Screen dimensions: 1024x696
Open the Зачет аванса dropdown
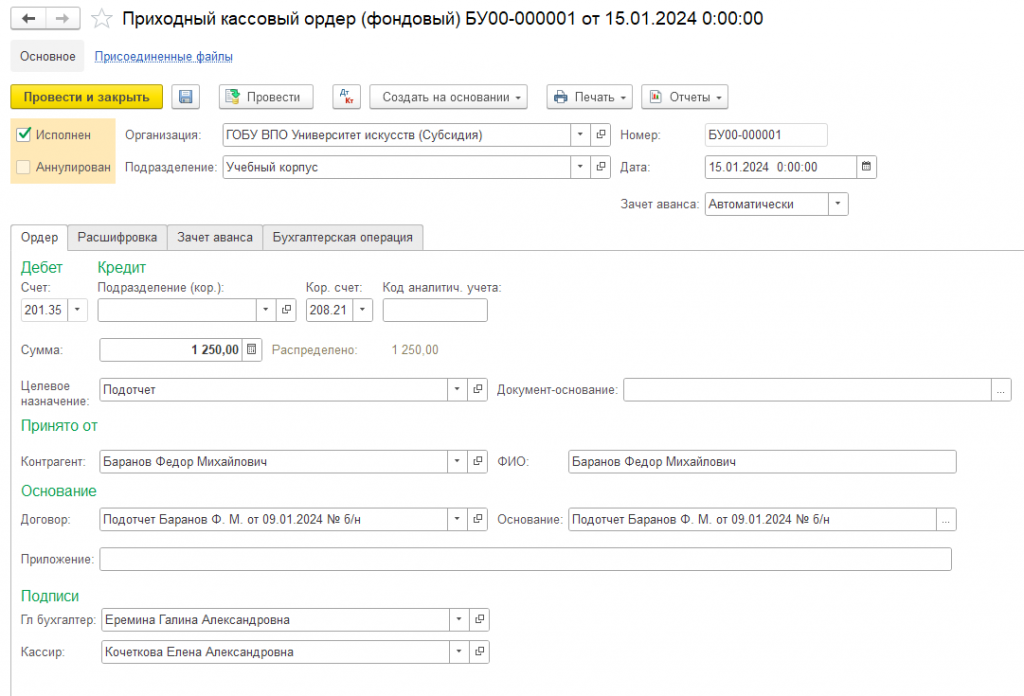(838, 204)
